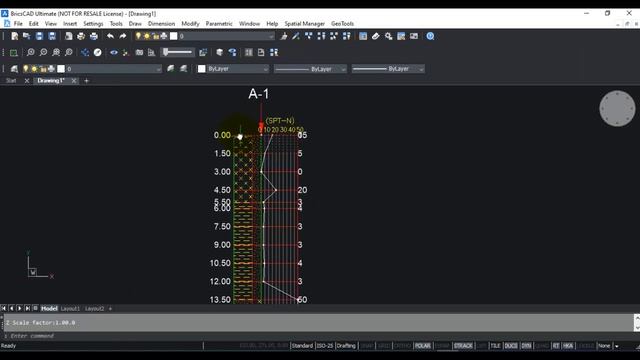Click the Save icon

pyautogui.click(x=39, y=36)
